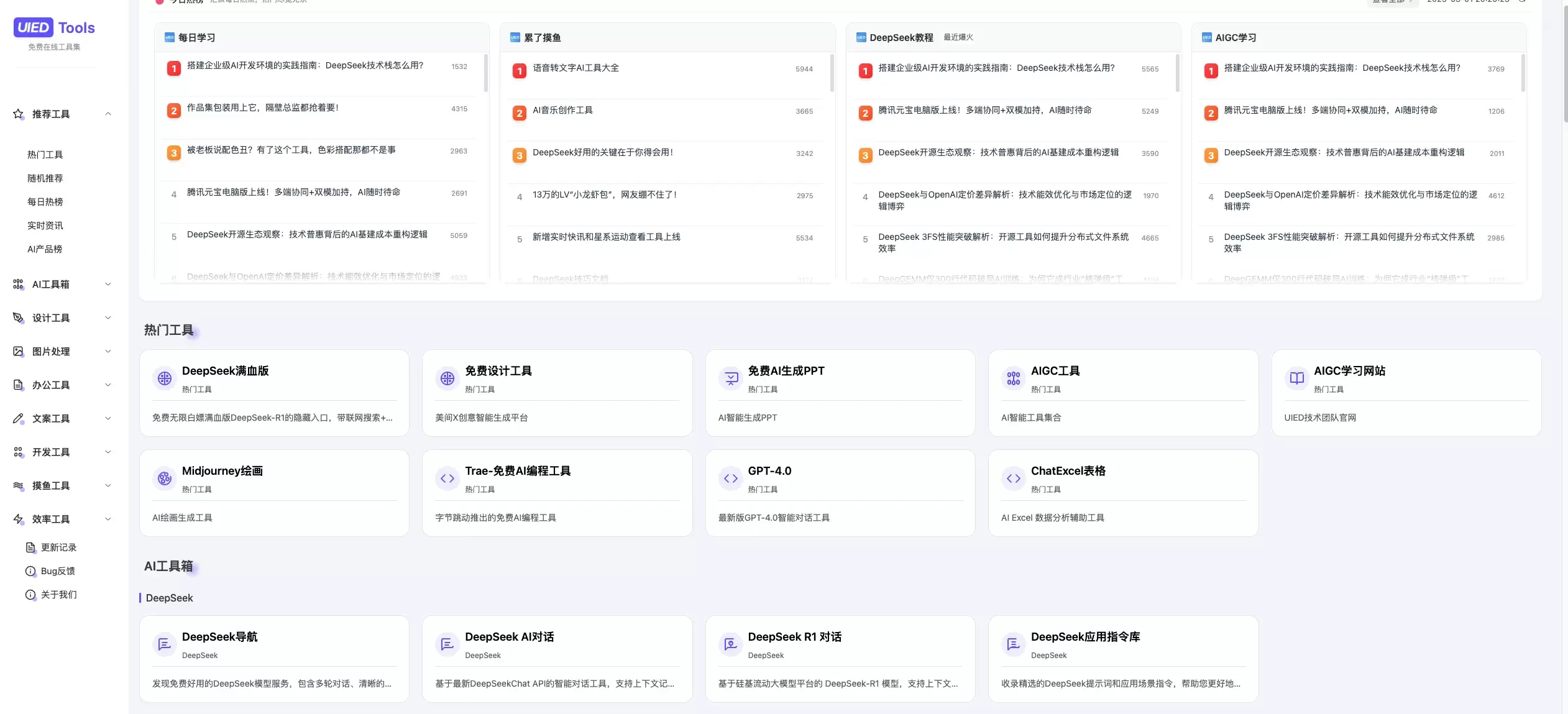Click the book icon on AIGC学习网站 card

tap(1296, 378)
